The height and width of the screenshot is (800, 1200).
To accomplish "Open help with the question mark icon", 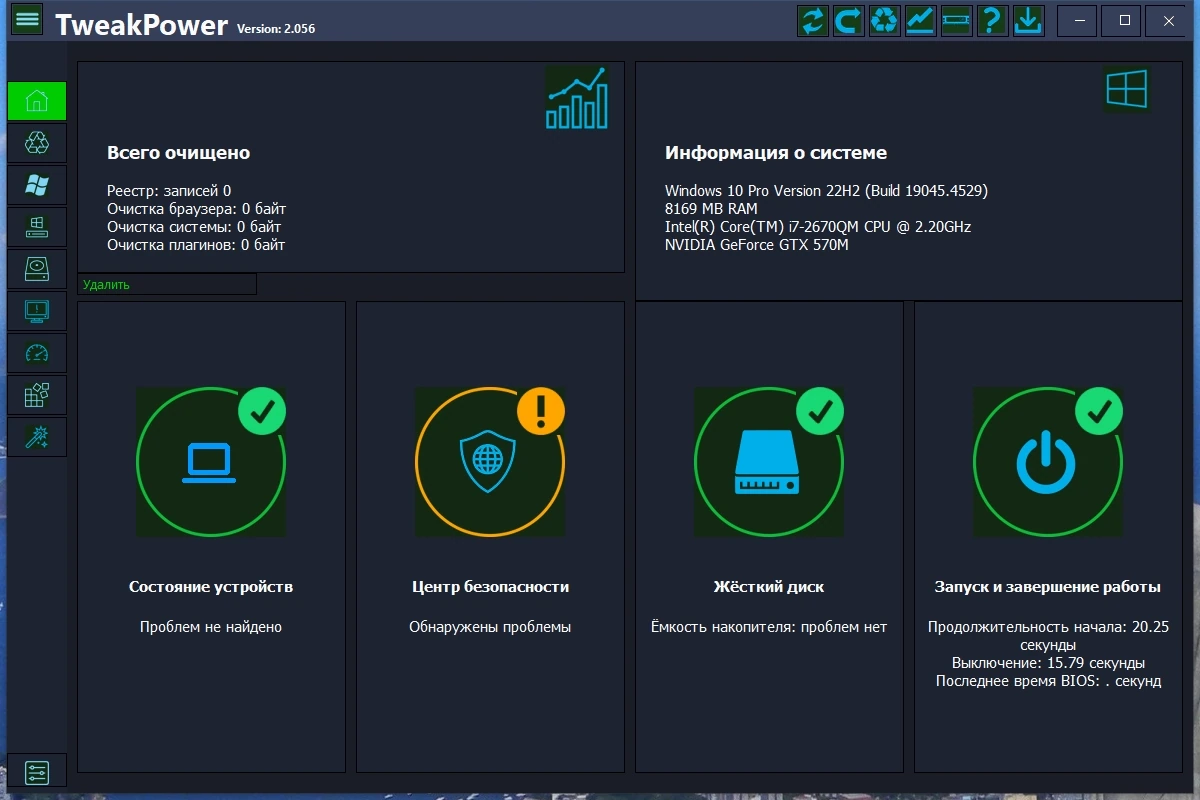I will (992, 20).
